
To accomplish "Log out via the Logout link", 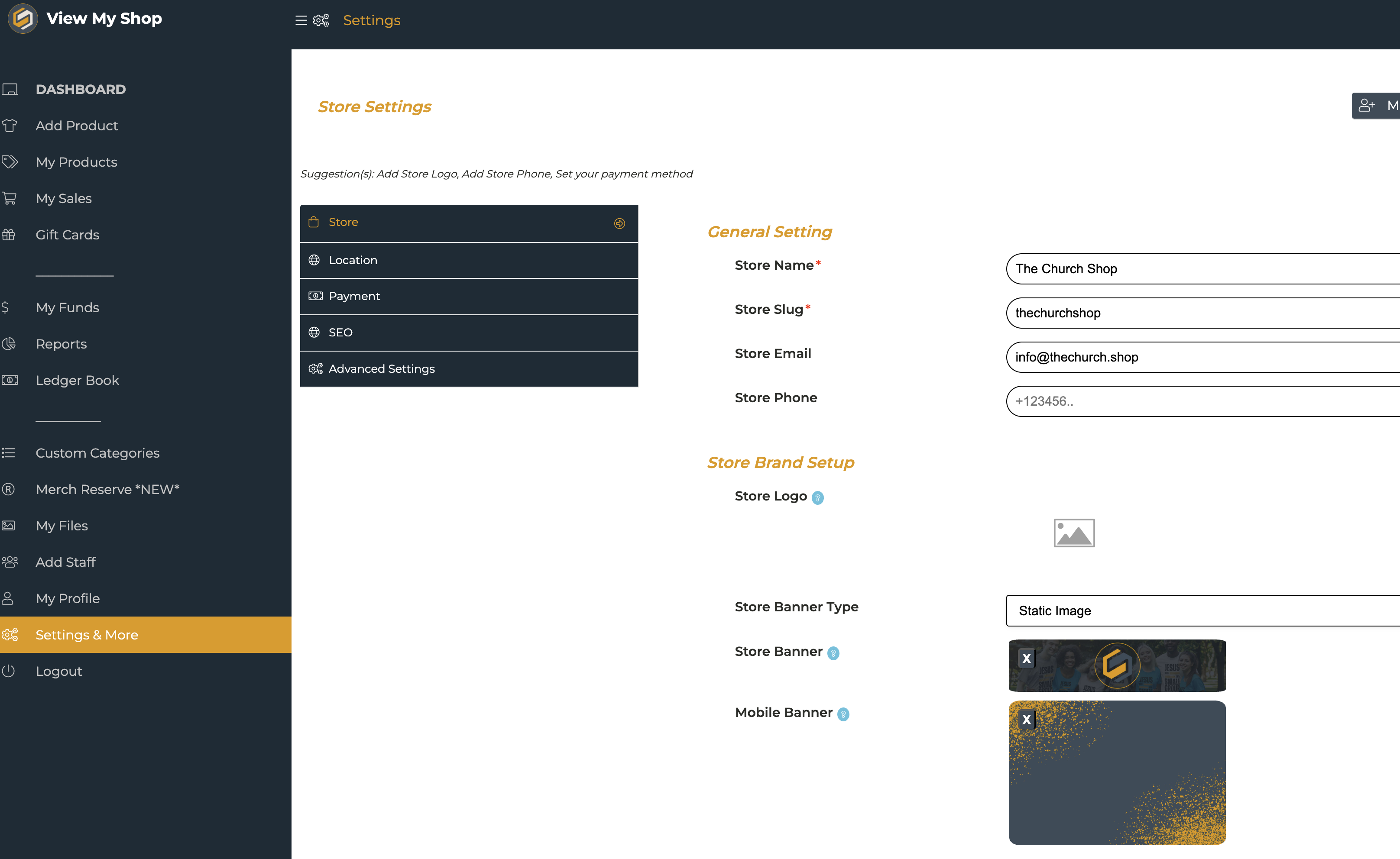I will click(59, 671).
